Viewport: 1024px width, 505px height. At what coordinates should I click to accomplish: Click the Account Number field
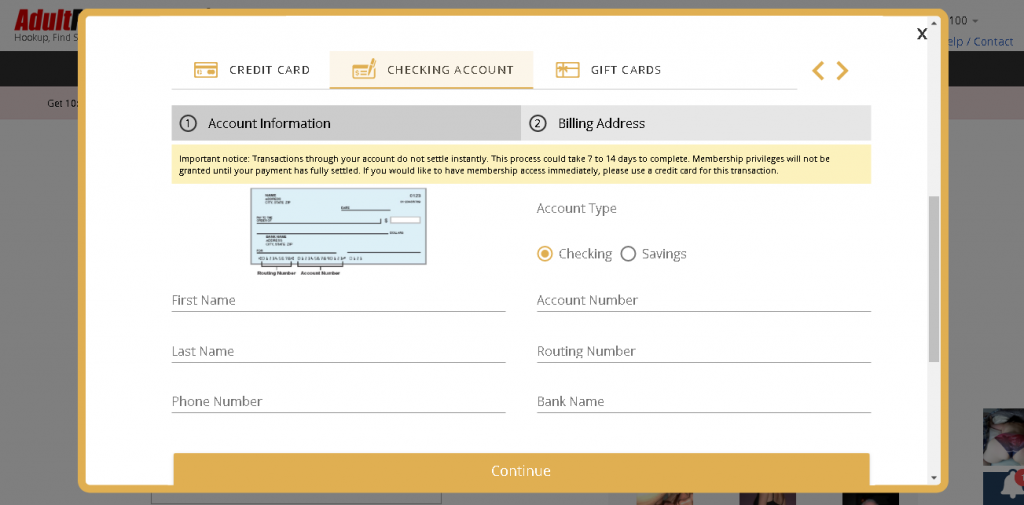[703, 300]
